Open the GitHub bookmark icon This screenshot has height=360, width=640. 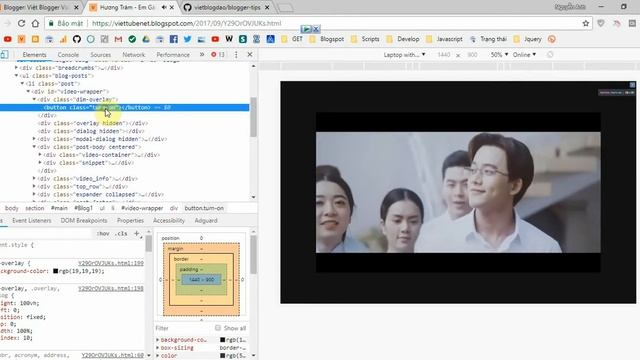[77, 39]
